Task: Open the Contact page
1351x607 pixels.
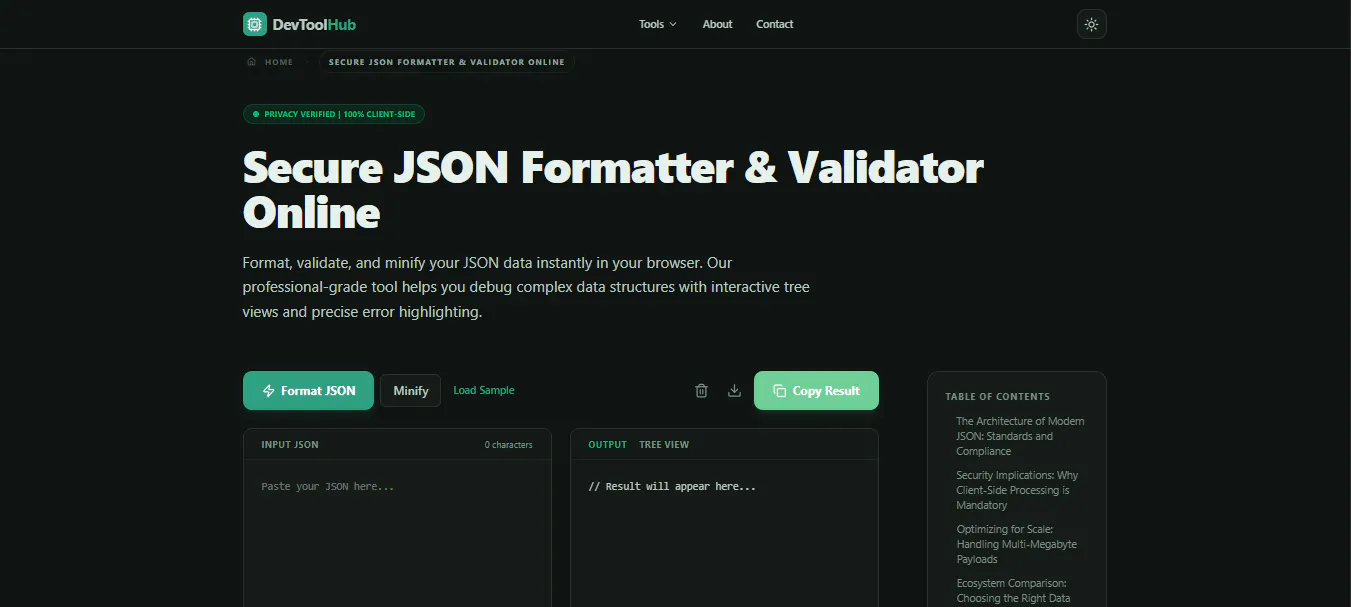Action: click(775, 24)
